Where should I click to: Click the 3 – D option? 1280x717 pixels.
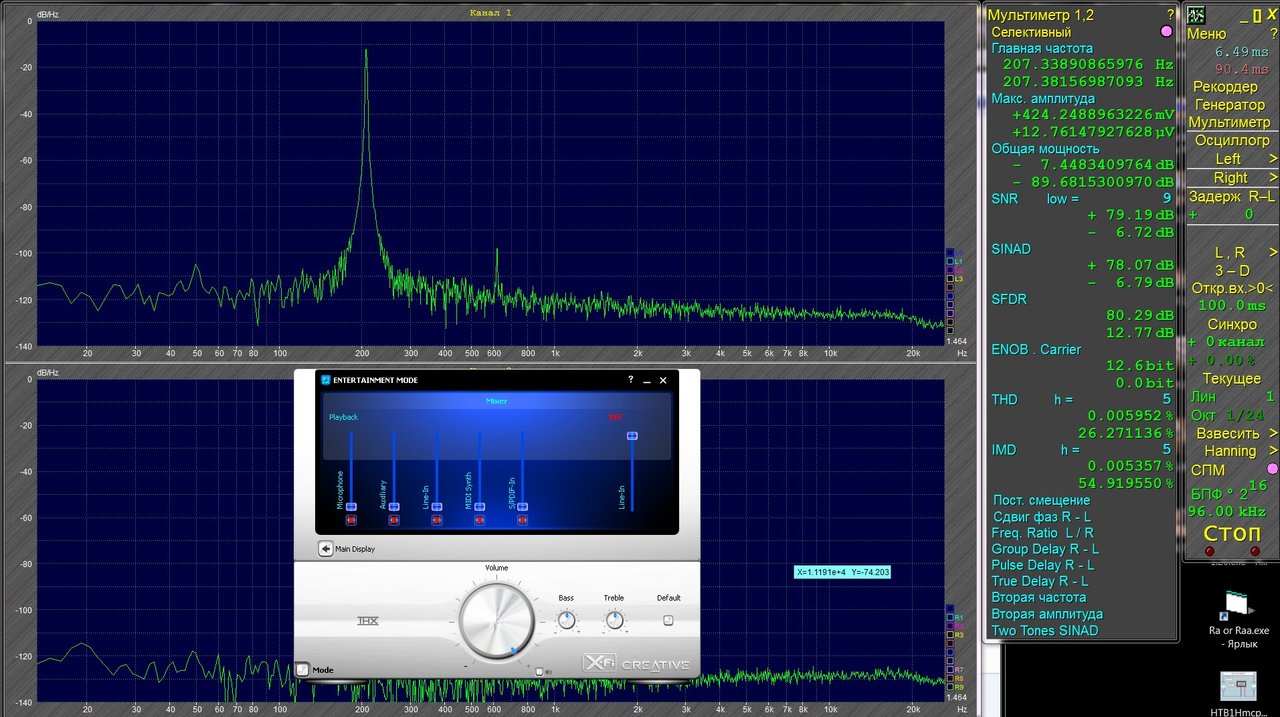coord(1232,271)
